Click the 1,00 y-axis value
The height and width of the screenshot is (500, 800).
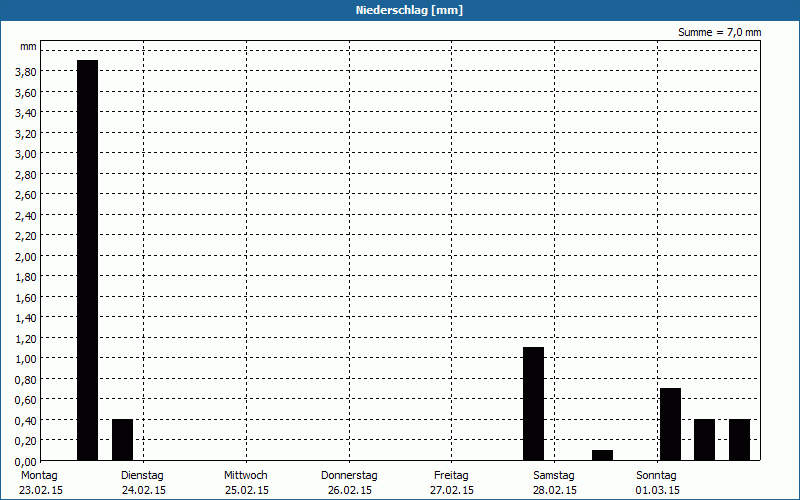pyautogui.click(x=26, y=359)
